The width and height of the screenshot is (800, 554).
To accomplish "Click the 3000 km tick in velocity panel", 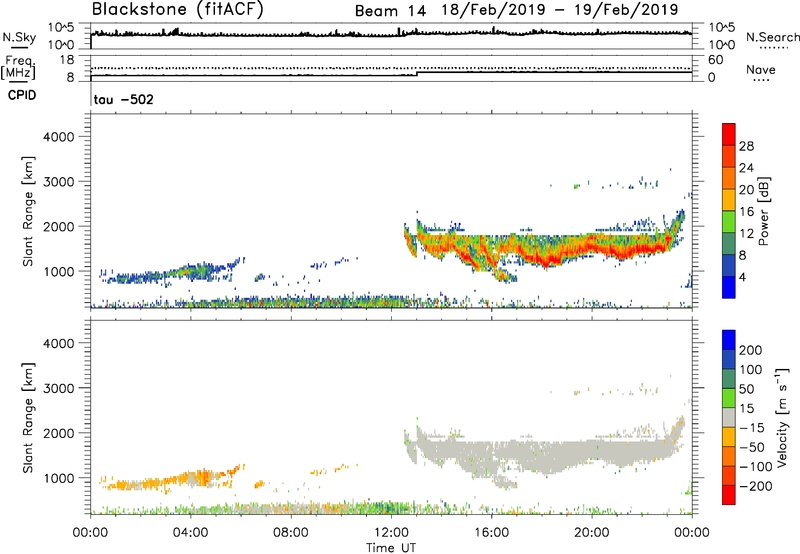I will point(59,388).
